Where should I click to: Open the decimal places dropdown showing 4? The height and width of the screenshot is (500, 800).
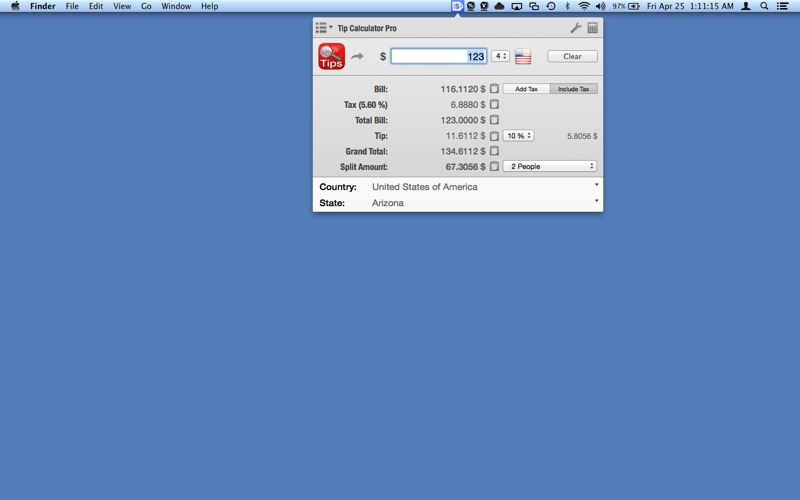(500, 56)
